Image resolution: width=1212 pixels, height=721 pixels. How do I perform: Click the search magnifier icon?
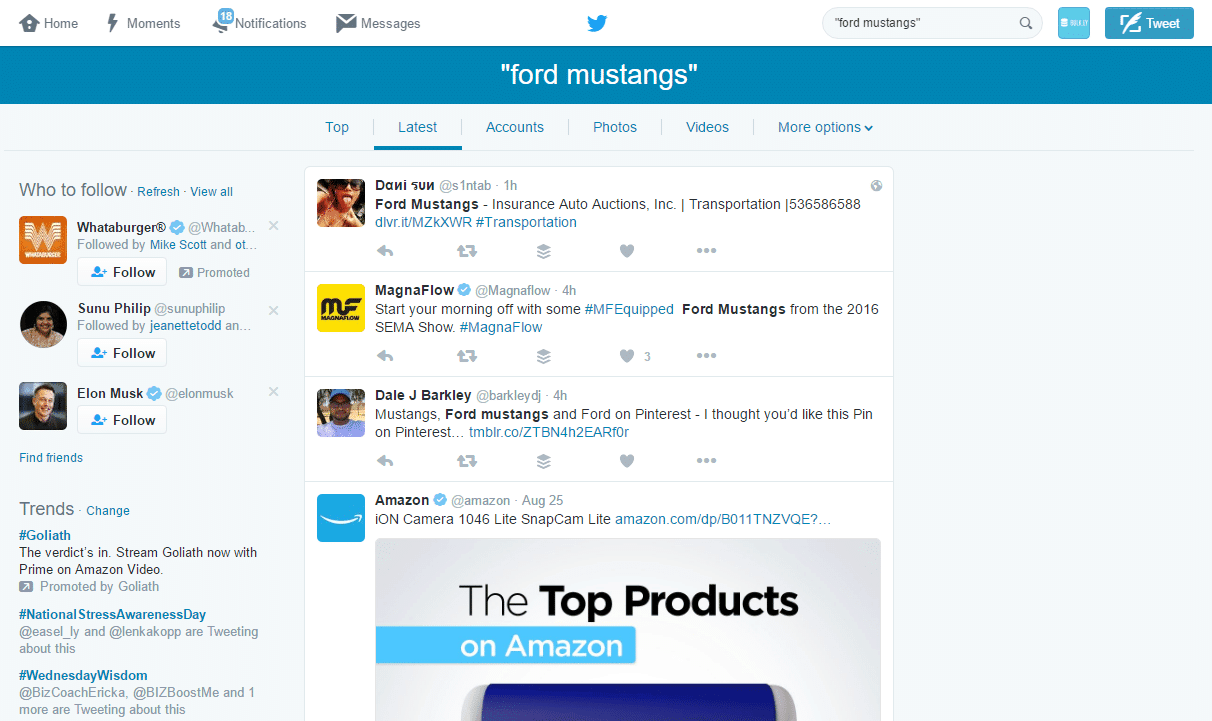click(1025, 23)
